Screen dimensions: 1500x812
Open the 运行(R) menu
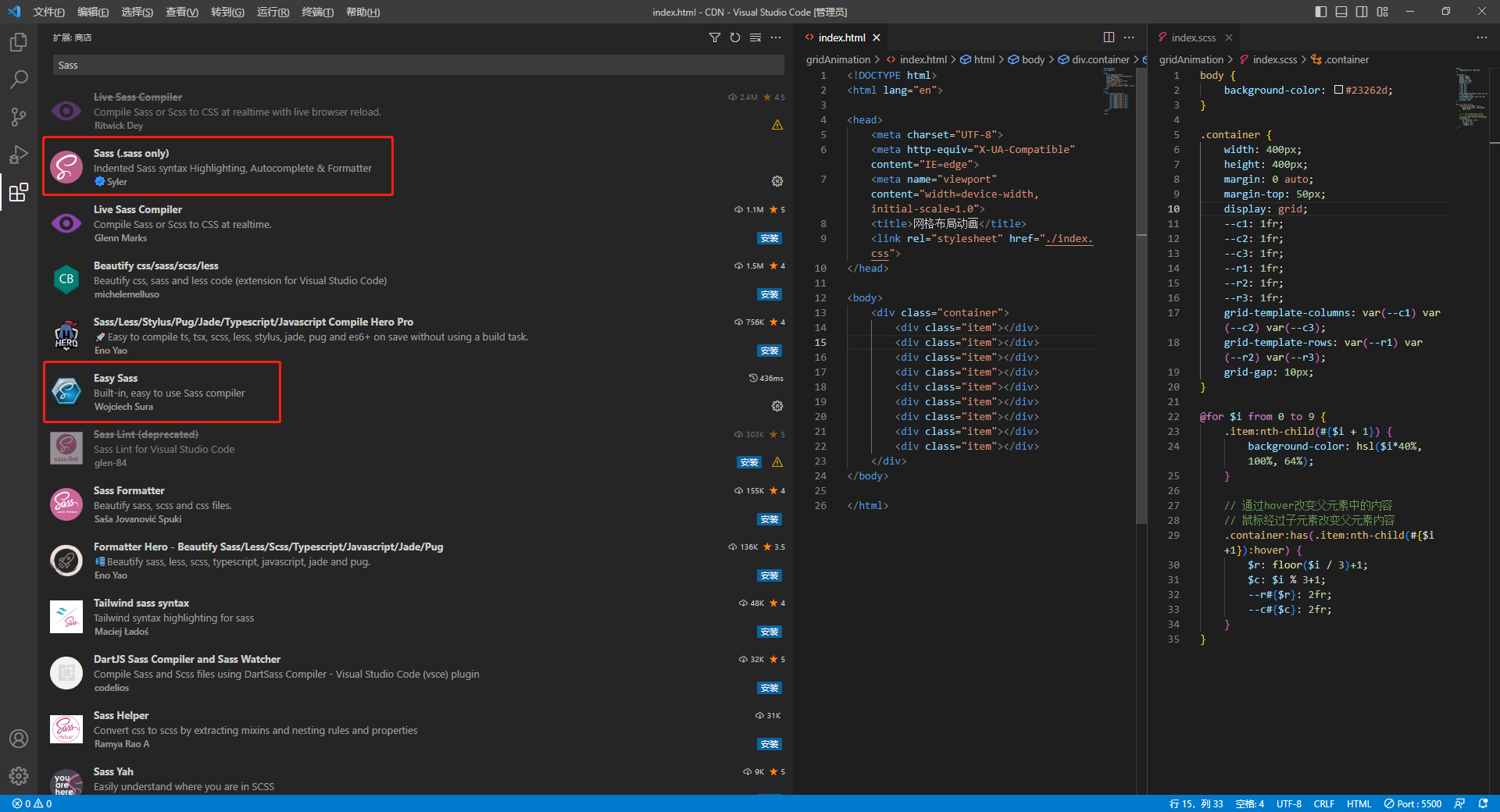point(273,12)
